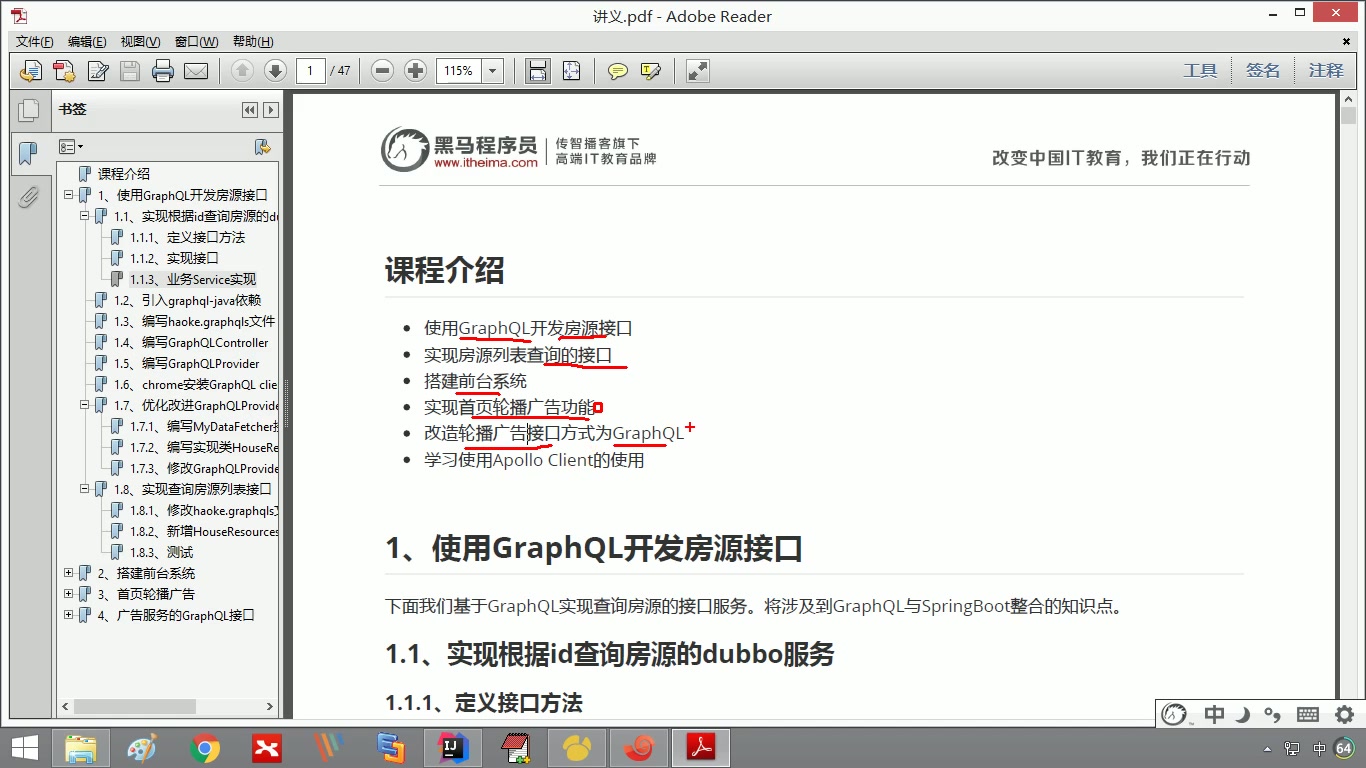Open the bookmarks panel icon
The width and height of the screenshot is (1366, 768).
click(x=28, y=153)
